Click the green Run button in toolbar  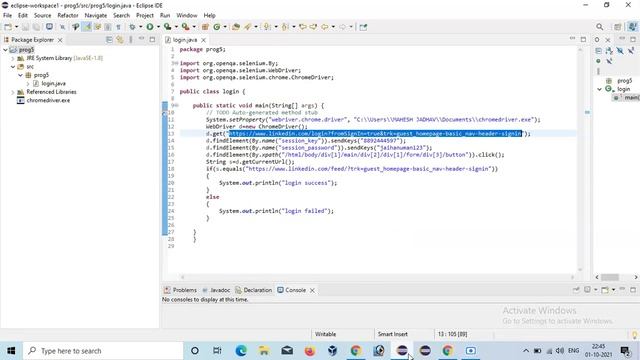tap(150, 27)
